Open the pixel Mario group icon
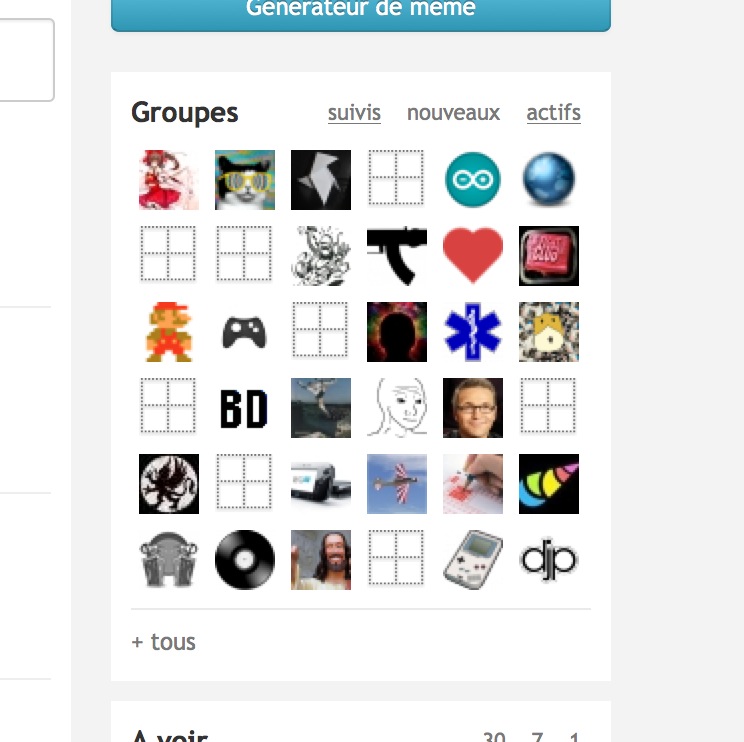 (x=169, y=332)
